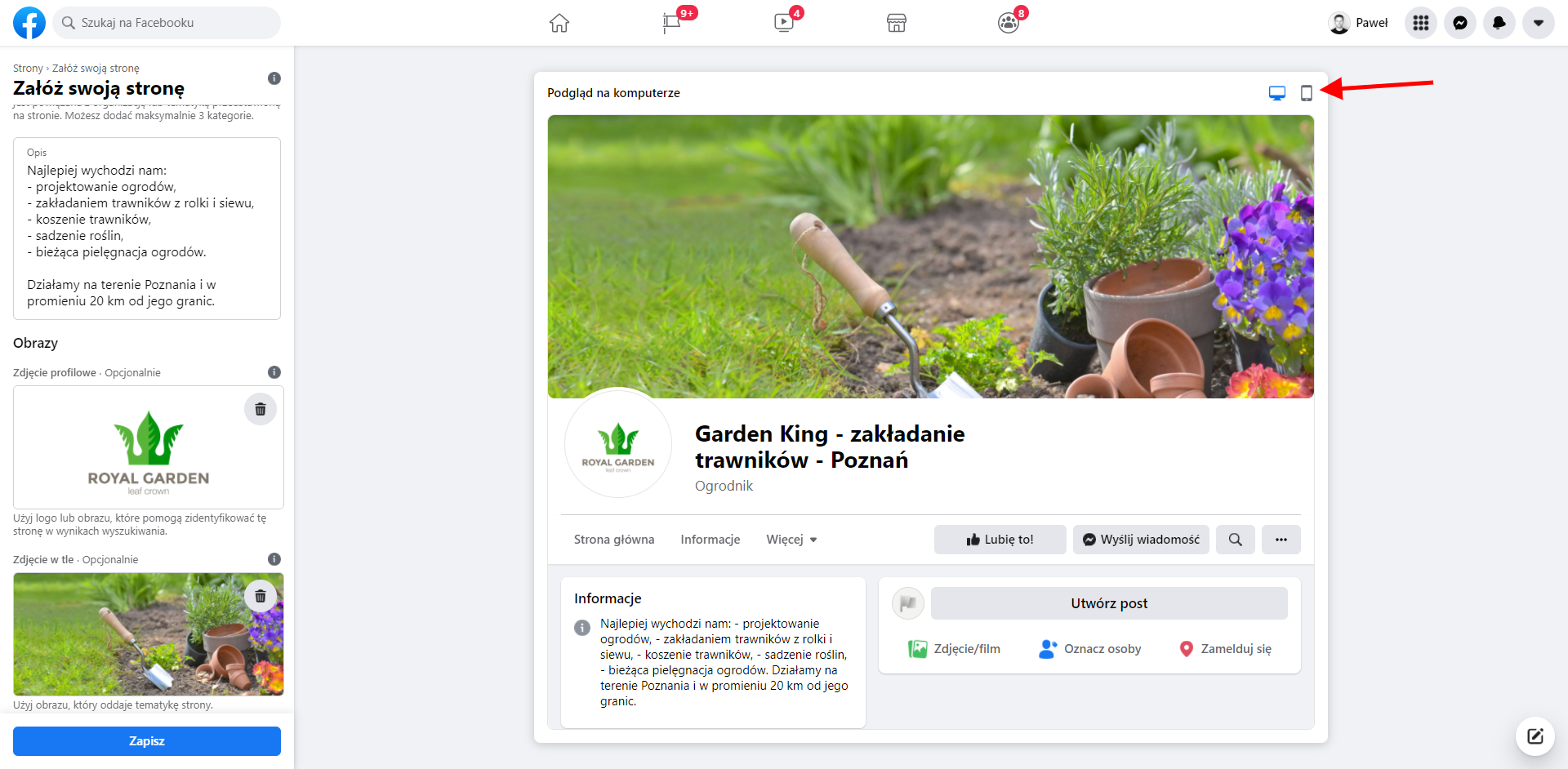Click the search magnifier in the page preview
This screenshot has width=1568, height=769.
(1235, 539)
